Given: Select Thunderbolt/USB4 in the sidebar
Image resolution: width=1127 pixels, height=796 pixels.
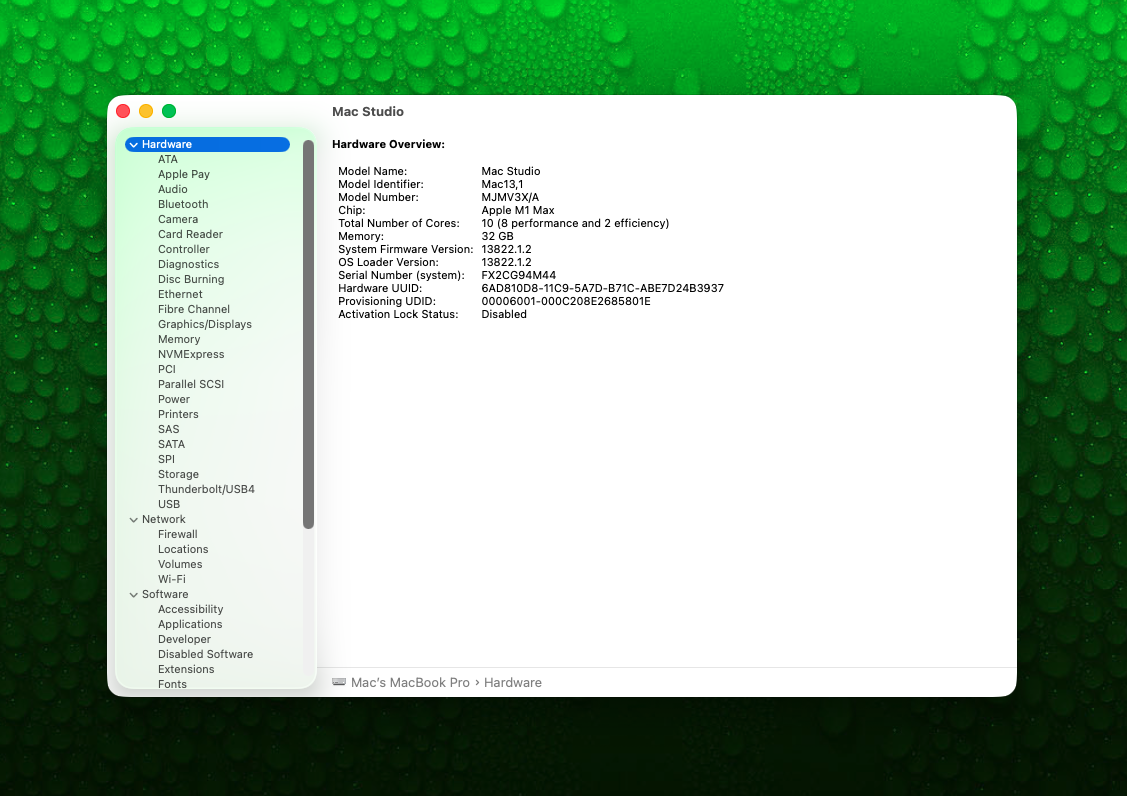Looking at the screenshot, I should 206,489.
